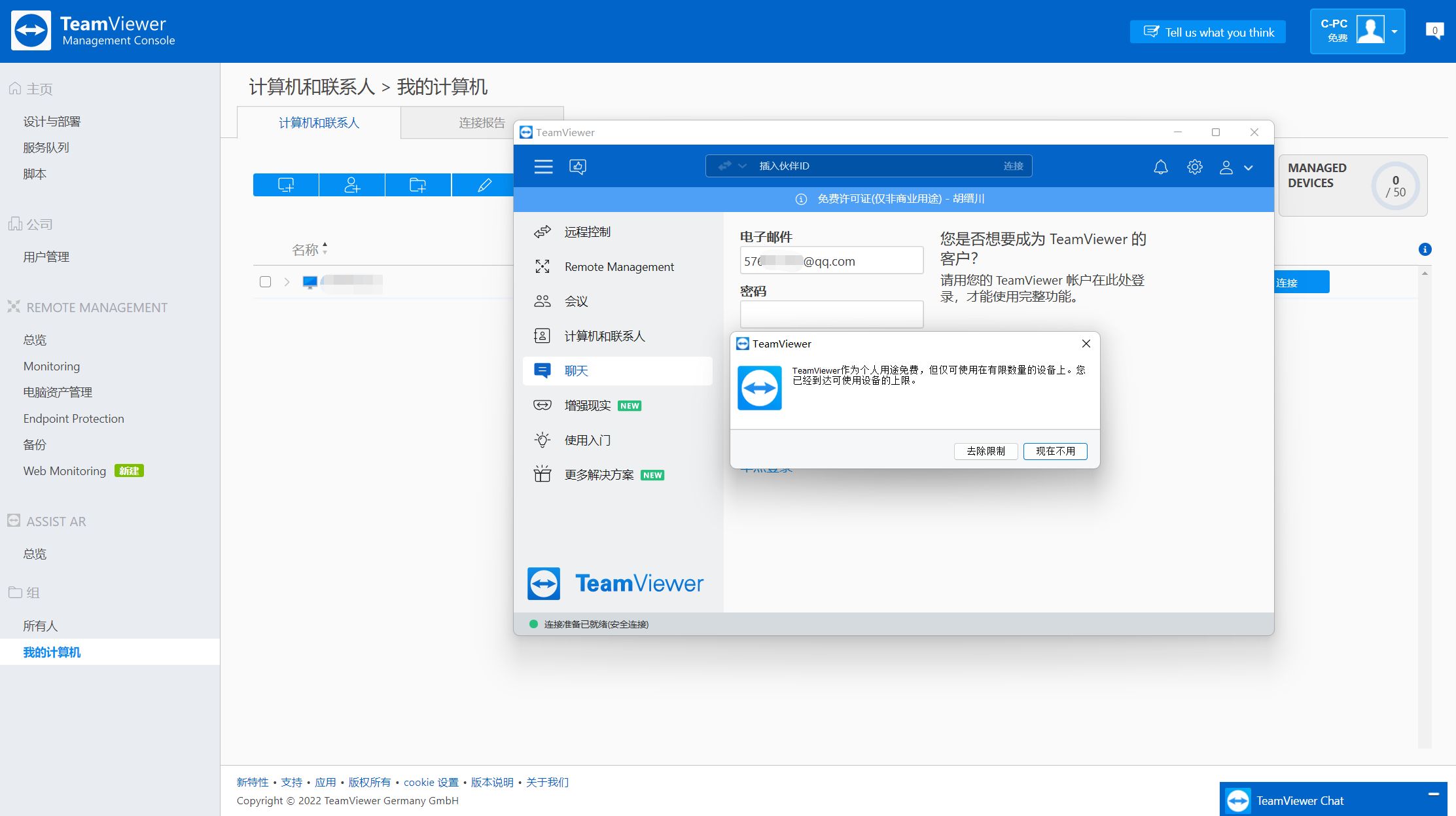The height and width of the screenshot is (816, 1456).
Task: Click the pencil edit toolbar icon
Action: (x=484, y=185)
